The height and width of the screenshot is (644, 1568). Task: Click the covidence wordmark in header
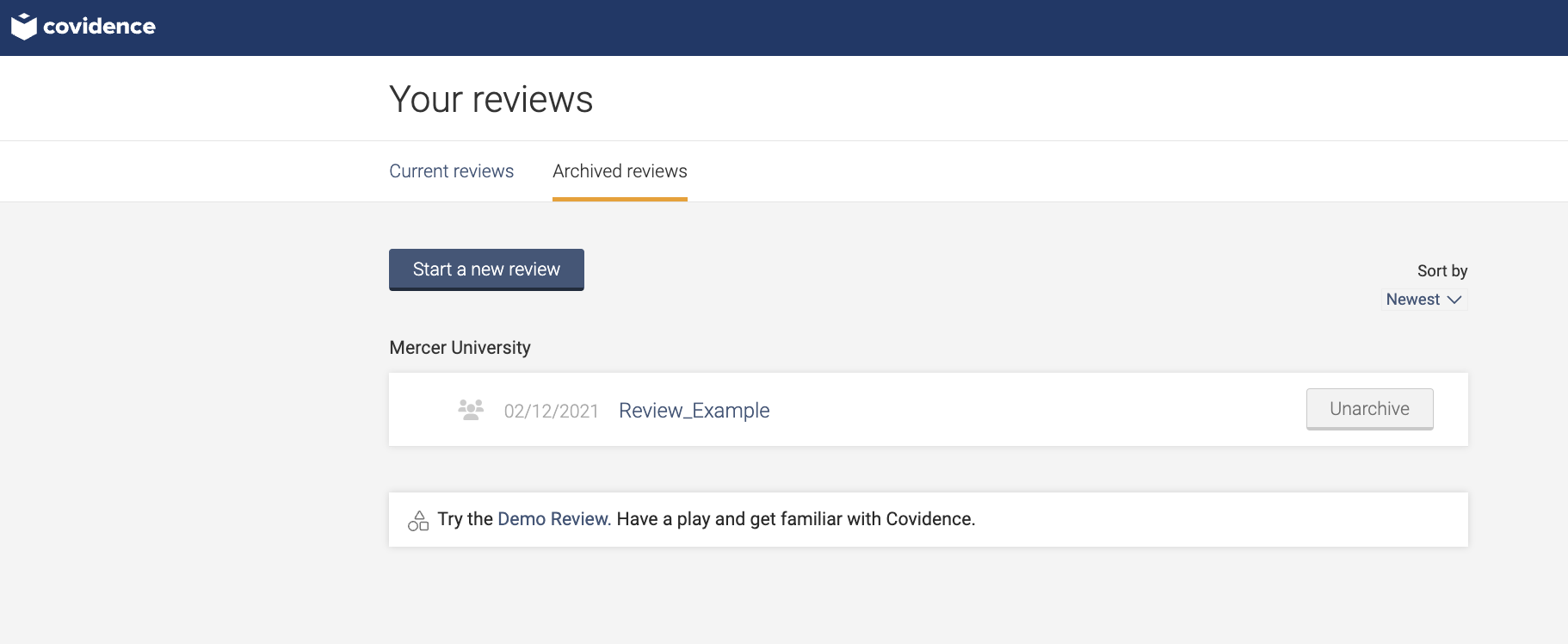tap(99, 27)
